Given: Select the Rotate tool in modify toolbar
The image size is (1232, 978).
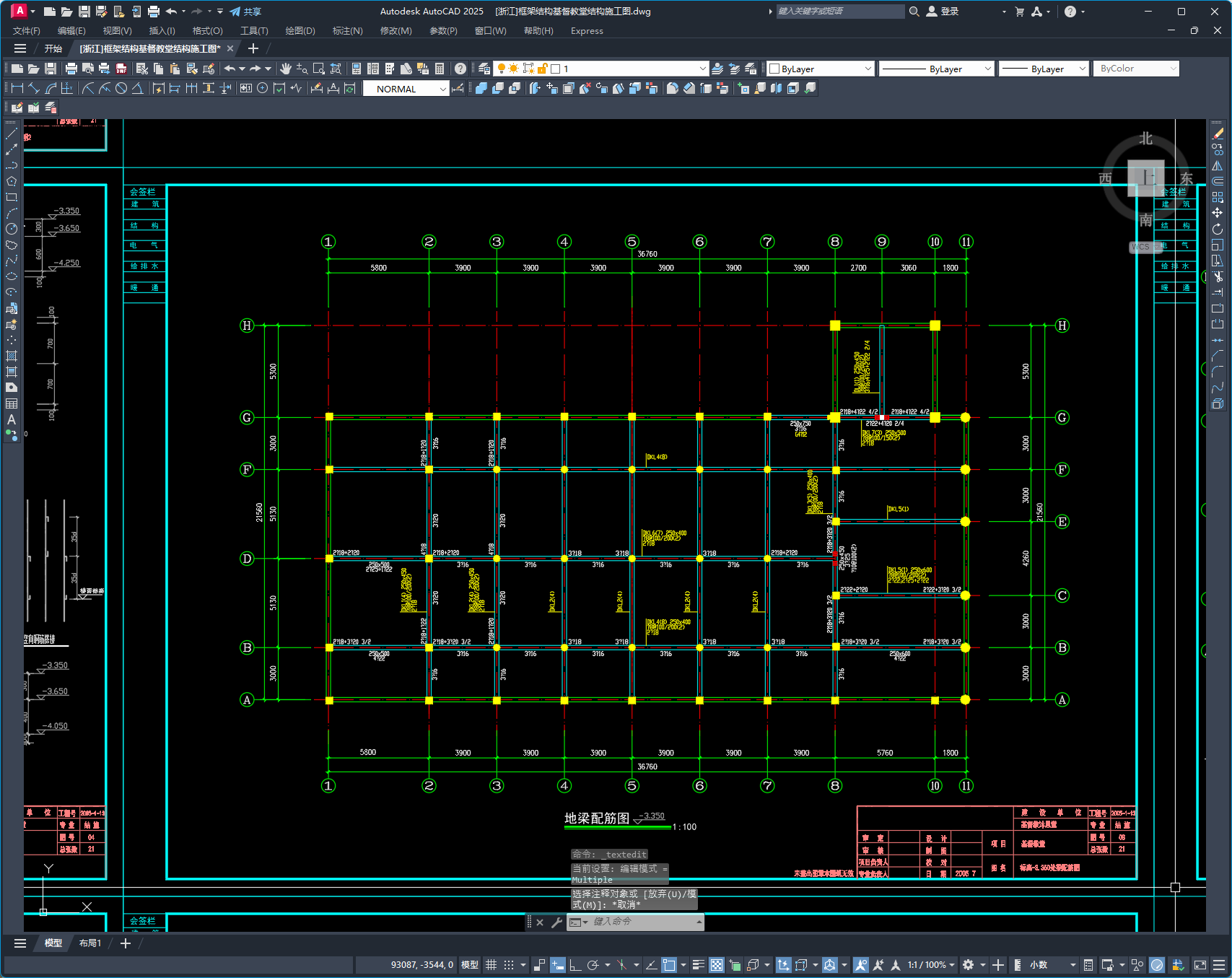Looking at the screenshot, I should coord(1218,229).
